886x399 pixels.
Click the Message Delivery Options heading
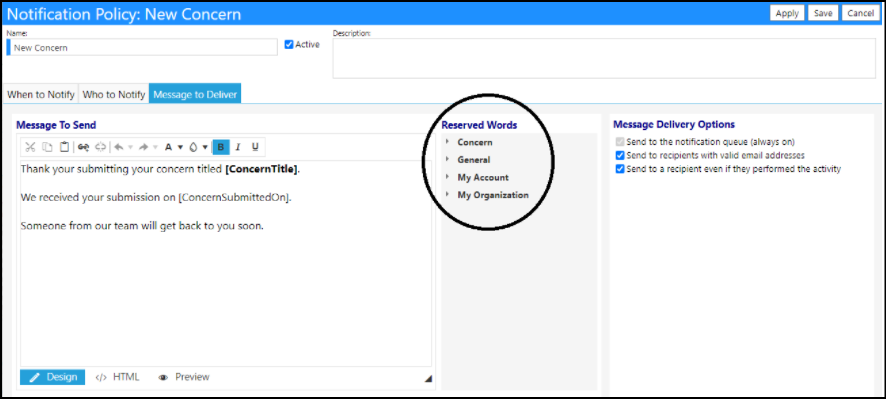[674, 124]
